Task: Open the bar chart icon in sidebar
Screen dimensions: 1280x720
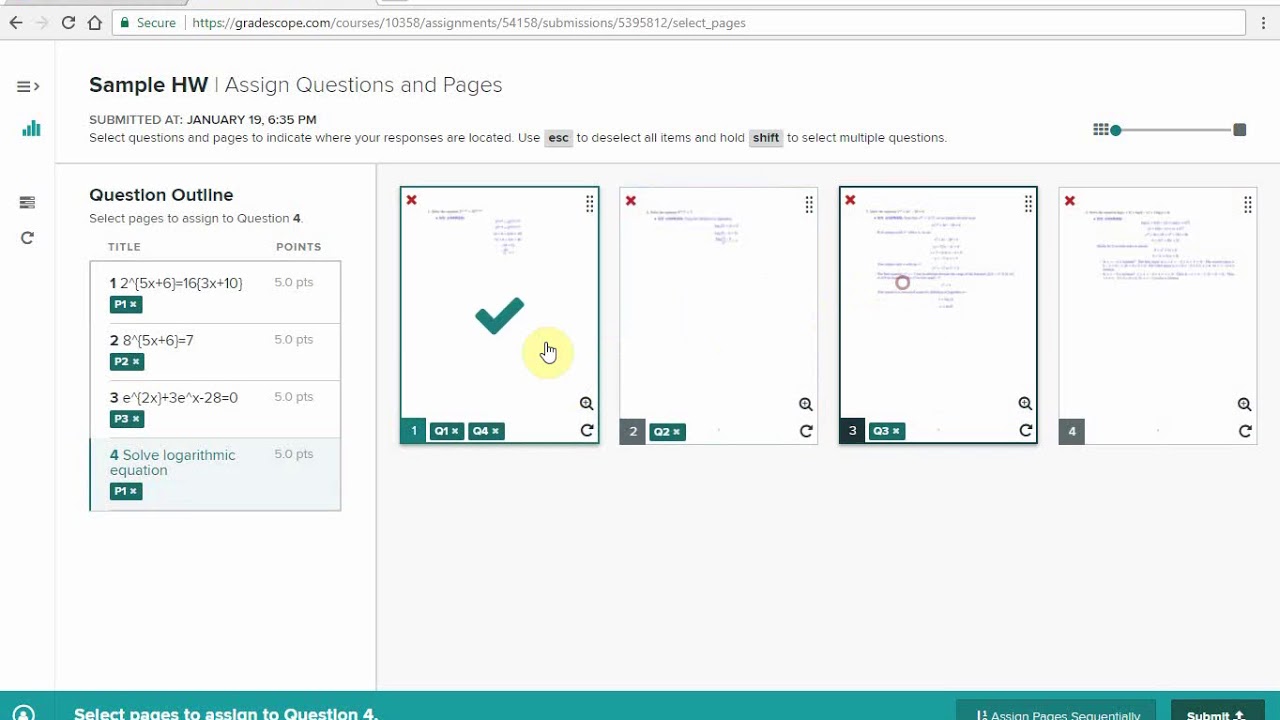Action: click(x=31, y=128)
